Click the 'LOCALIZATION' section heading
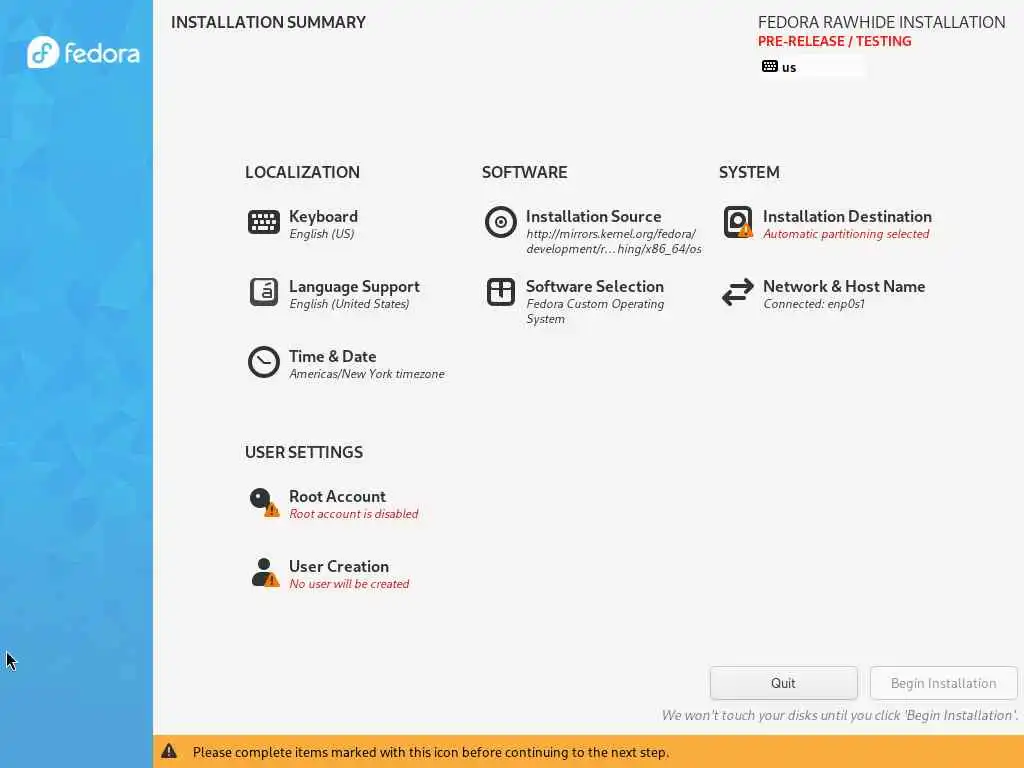This screenshot has width=1024, height=768. pyautogui.click(x=302, y=172)
